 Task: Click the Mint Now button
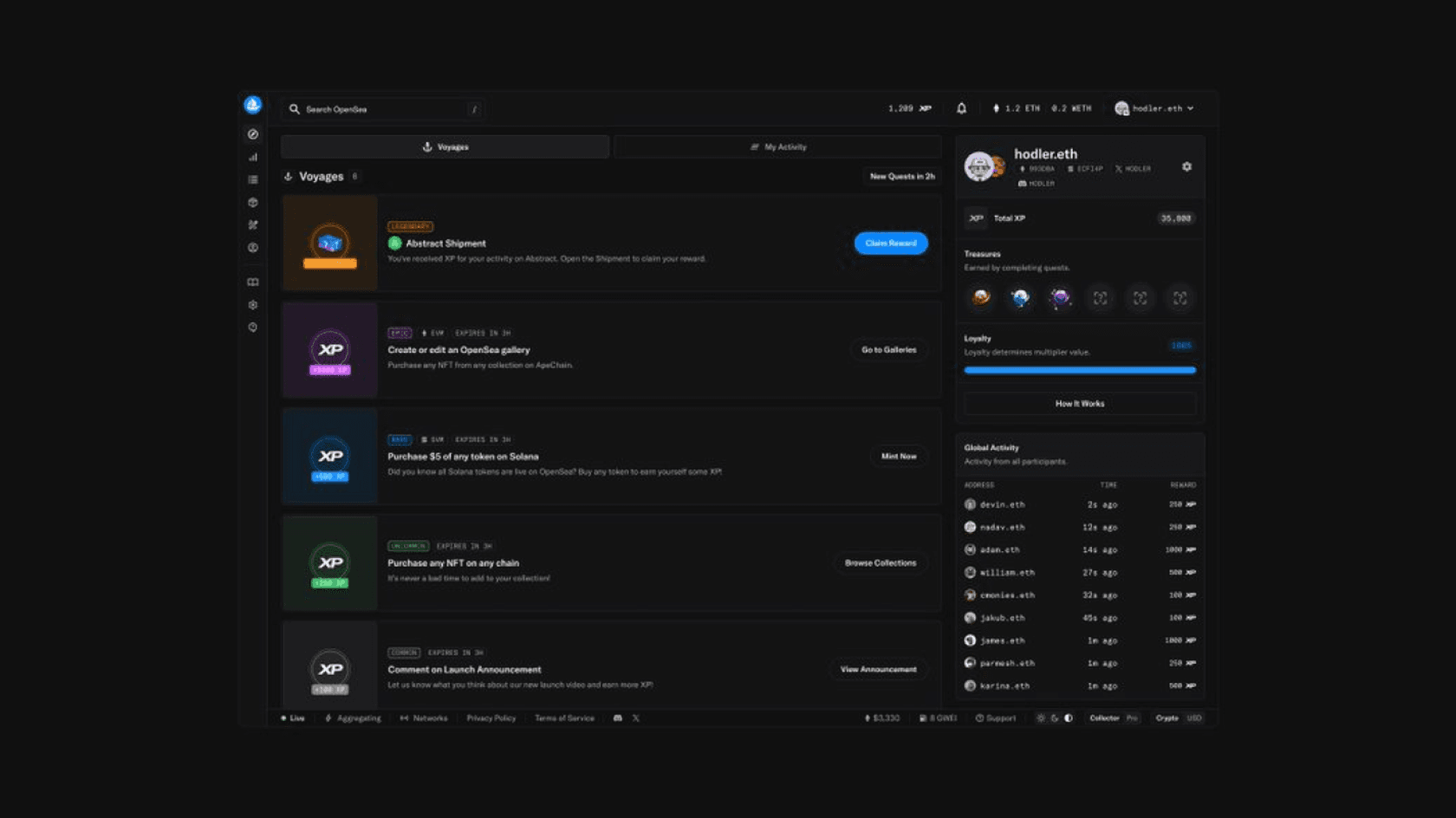[x=898, y=456]
